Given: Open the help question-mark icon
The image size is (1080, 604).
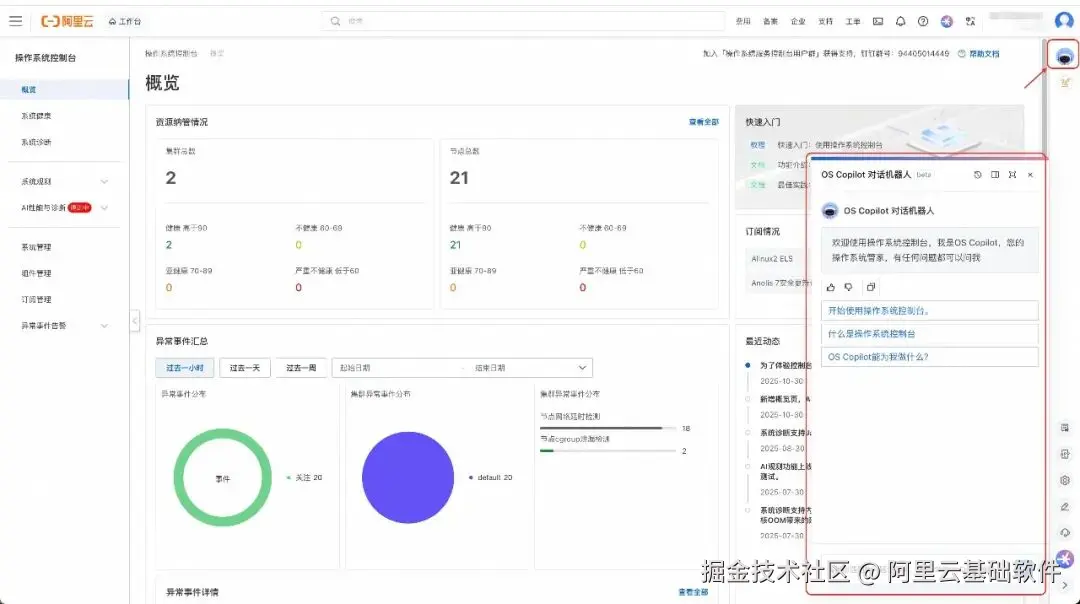Looking at the screenshot, I should tap(923, 21).
